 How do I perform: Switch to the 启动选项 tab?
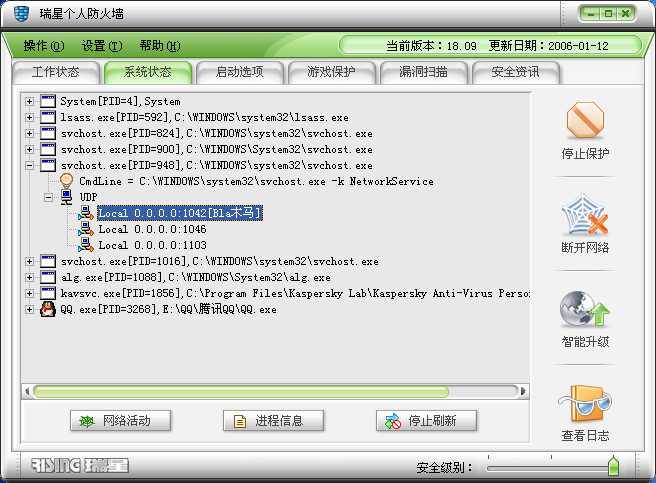click(239, 72)
